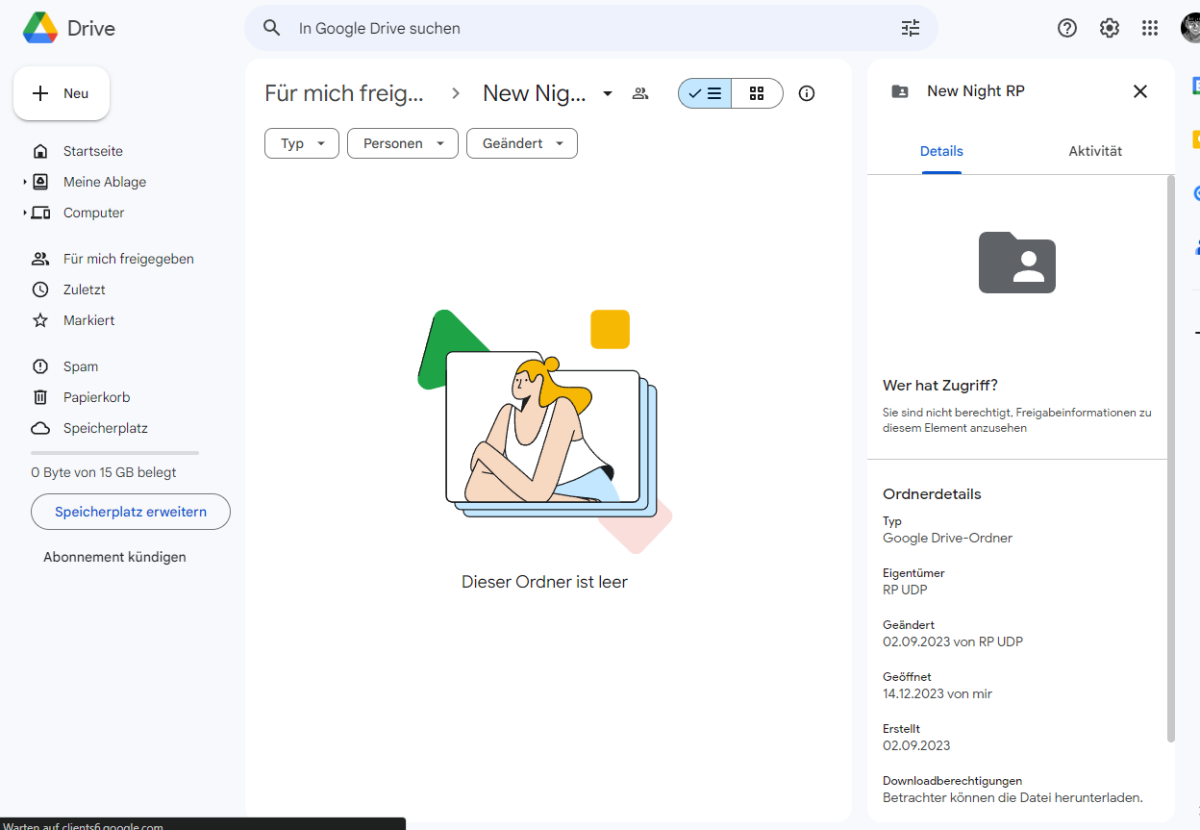Switch to list view layout
The image size is (1200, 830).
[x=705, y=94]
